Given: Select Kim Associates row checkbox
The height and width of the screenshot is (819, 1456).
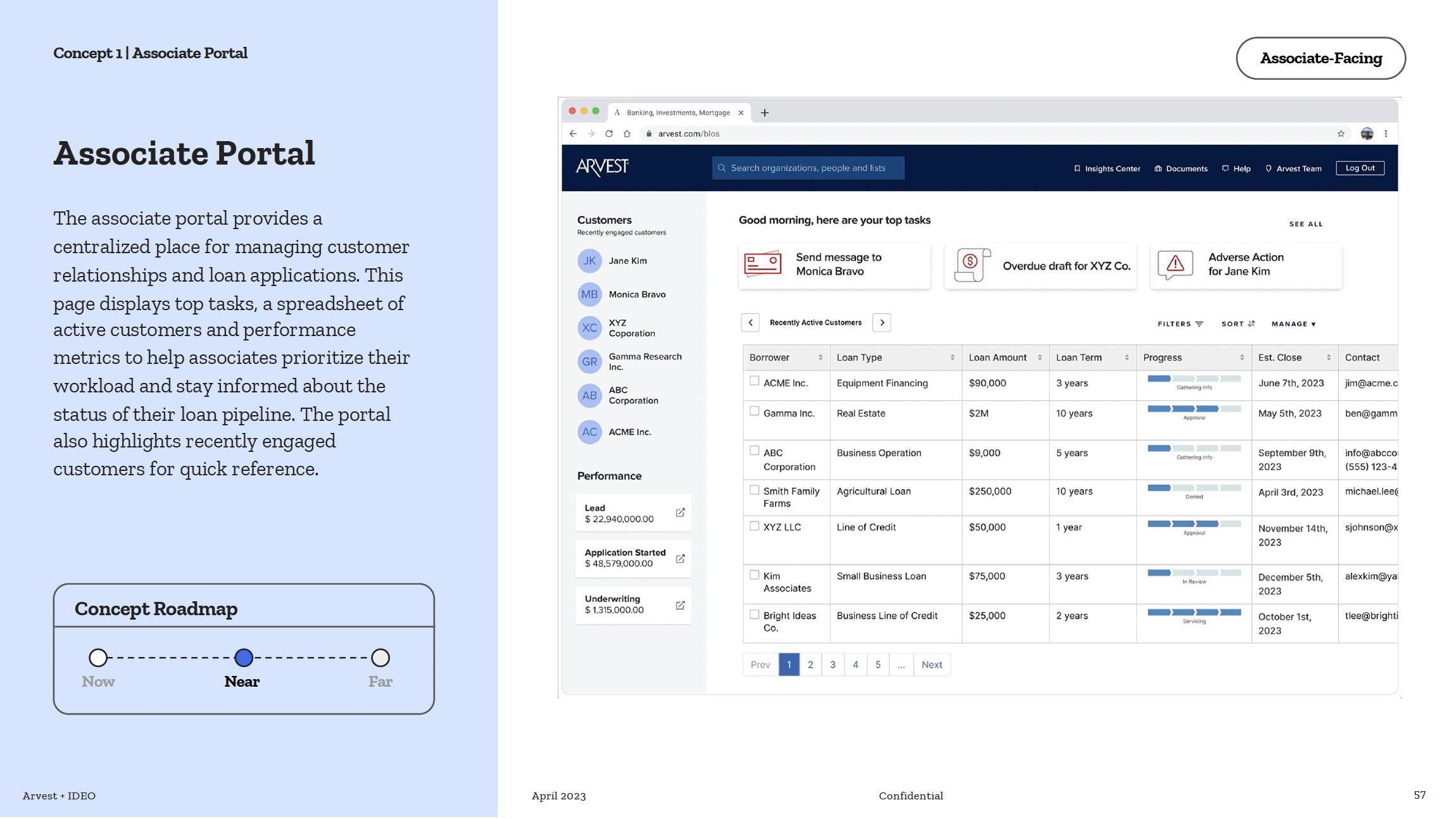Looking at the screenshot, I should [x=754, y=575].
